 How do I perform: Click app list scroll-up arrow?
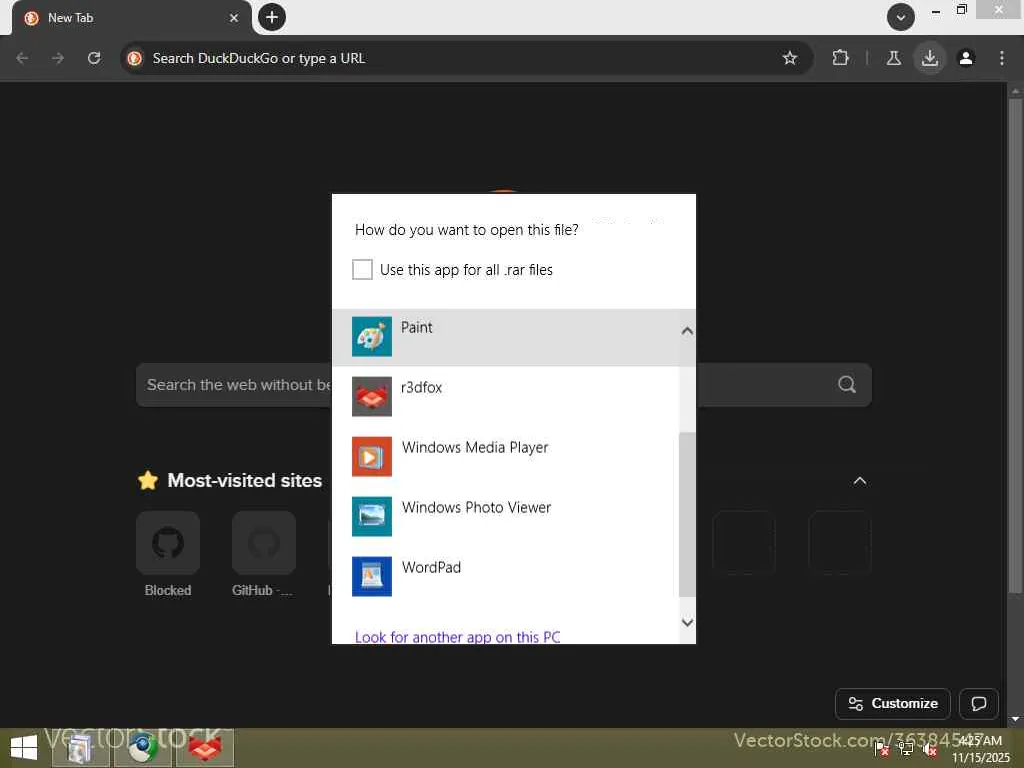click(x=687, y=331)
